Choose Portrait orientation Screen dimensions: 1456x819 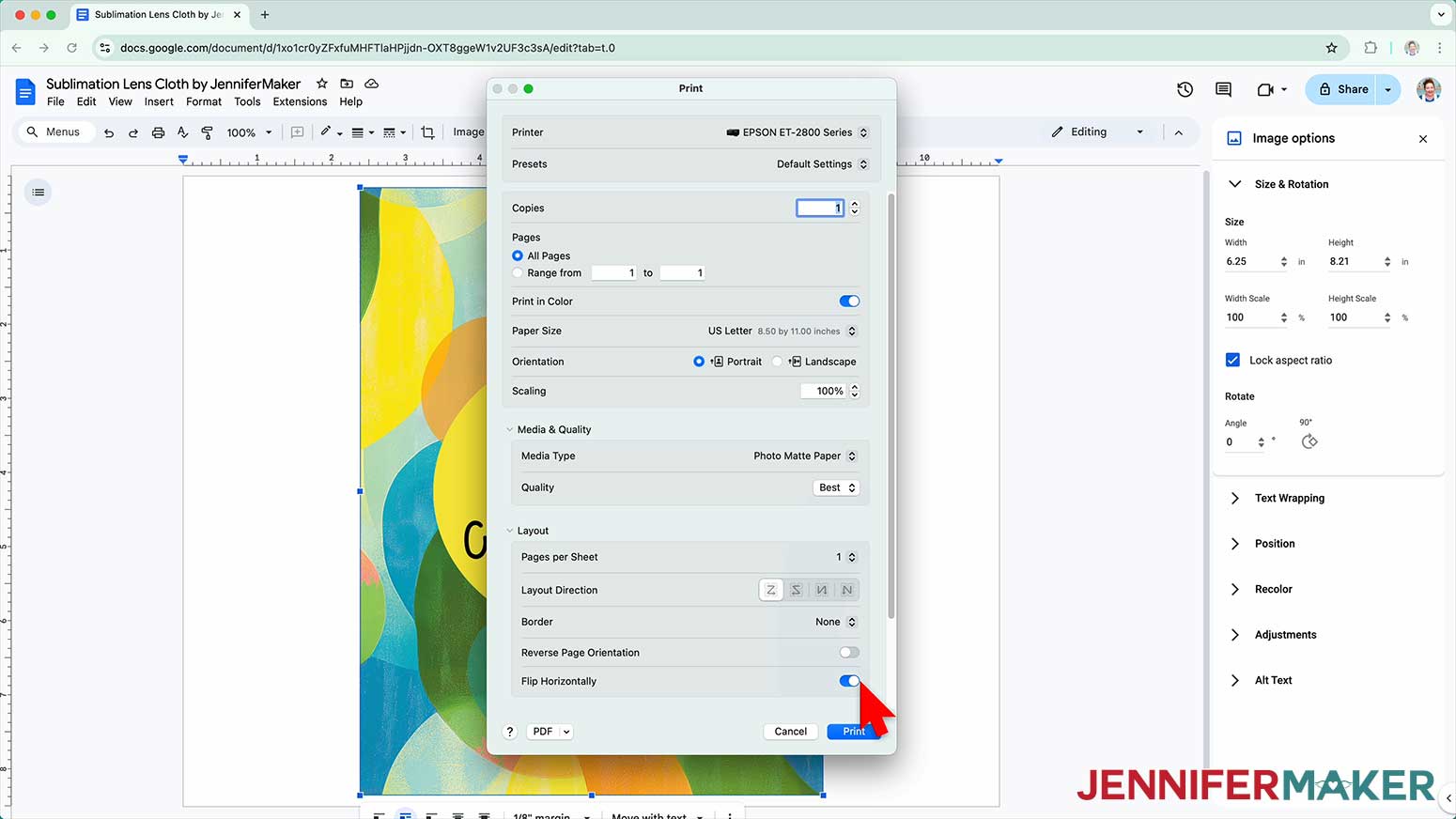699,362
